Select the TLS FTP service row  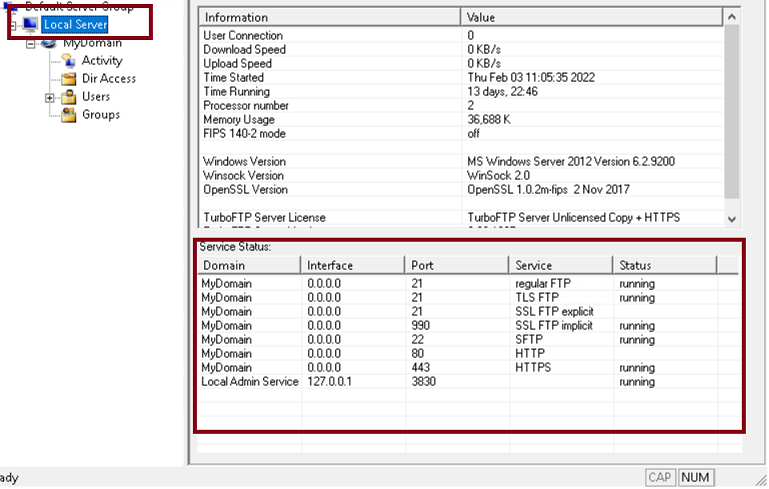(x=468, y=298)
